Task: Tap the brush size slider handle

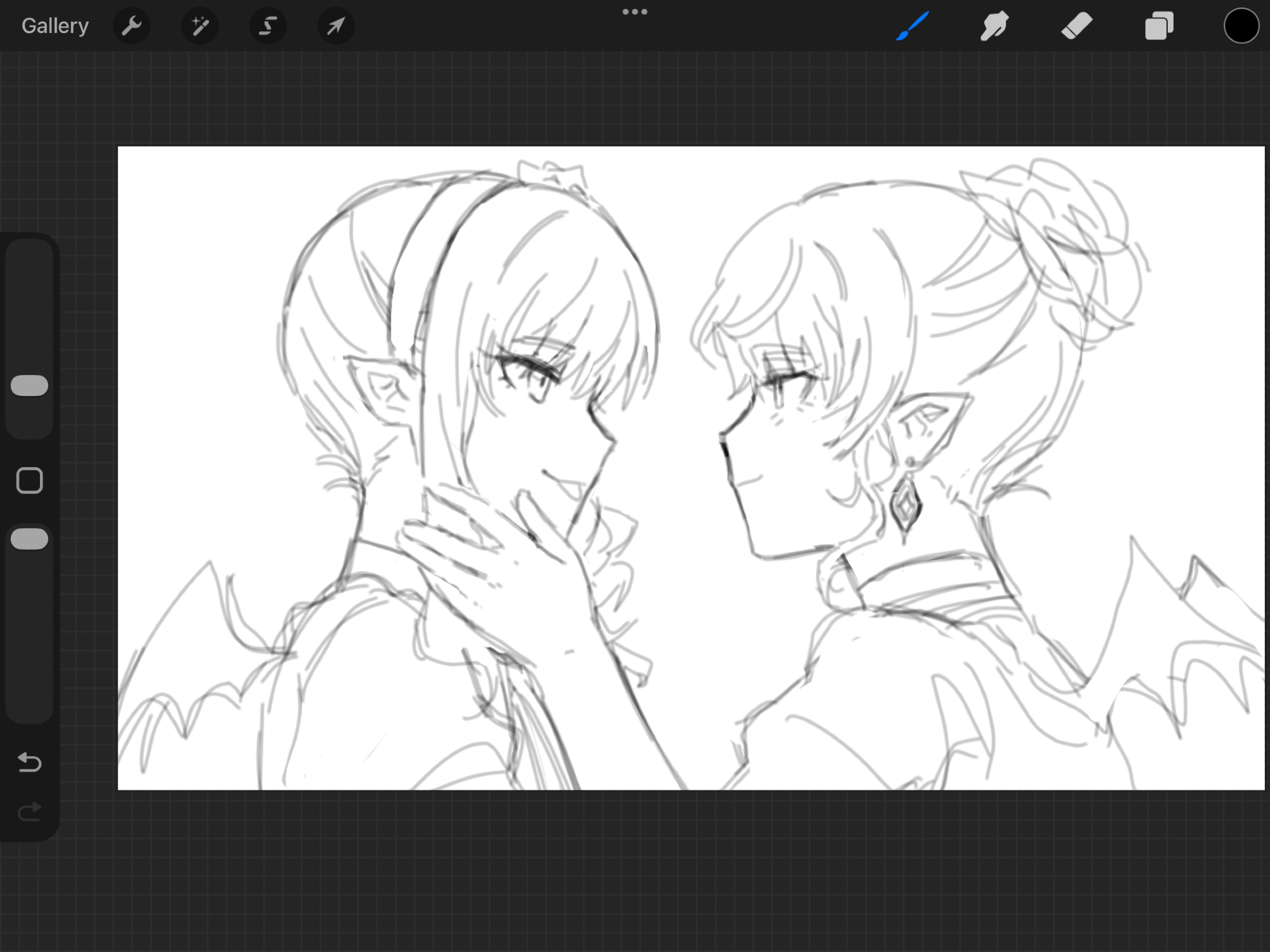Action: pyautogui.click(x=30, y=385)
